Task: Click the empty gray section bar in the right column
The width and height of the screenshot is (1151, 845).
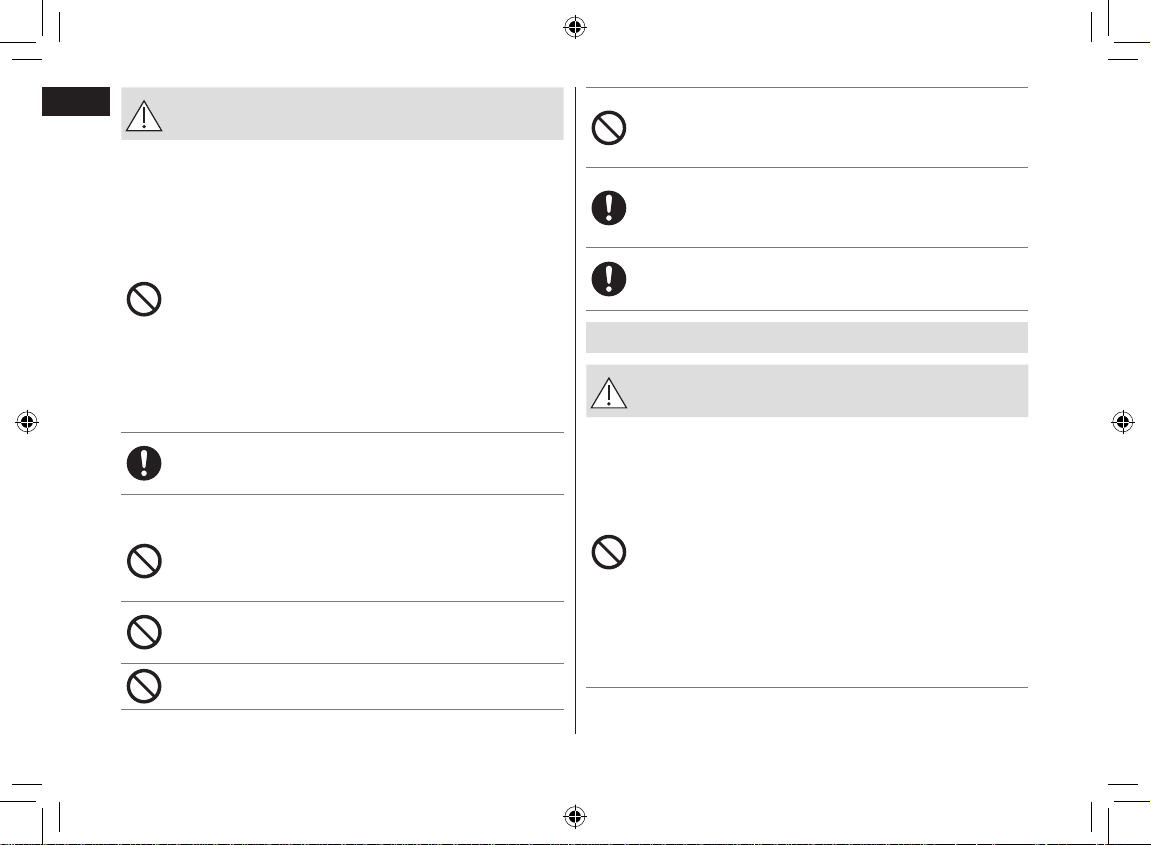Action: coord(807,338)
